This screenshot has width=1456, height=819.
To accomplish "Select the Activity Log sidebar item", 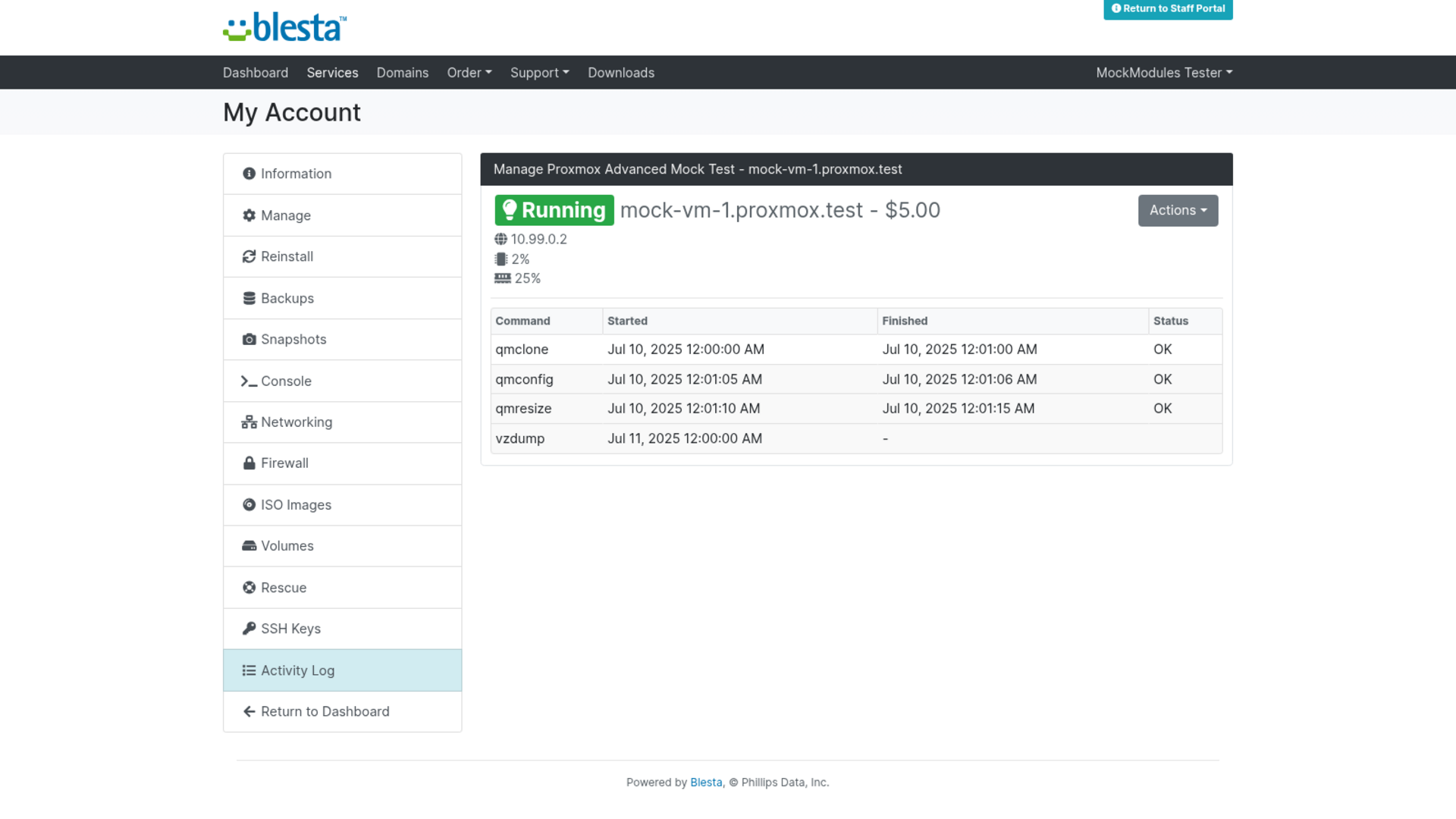I will (343, 670).
